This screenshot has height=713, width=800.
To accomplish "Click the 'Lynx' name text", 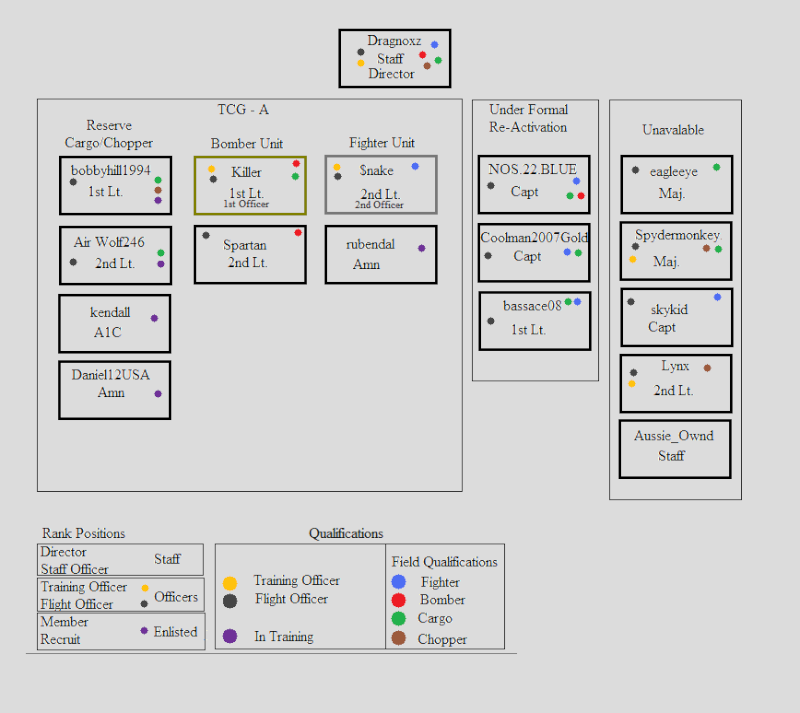I will [675, 366].
